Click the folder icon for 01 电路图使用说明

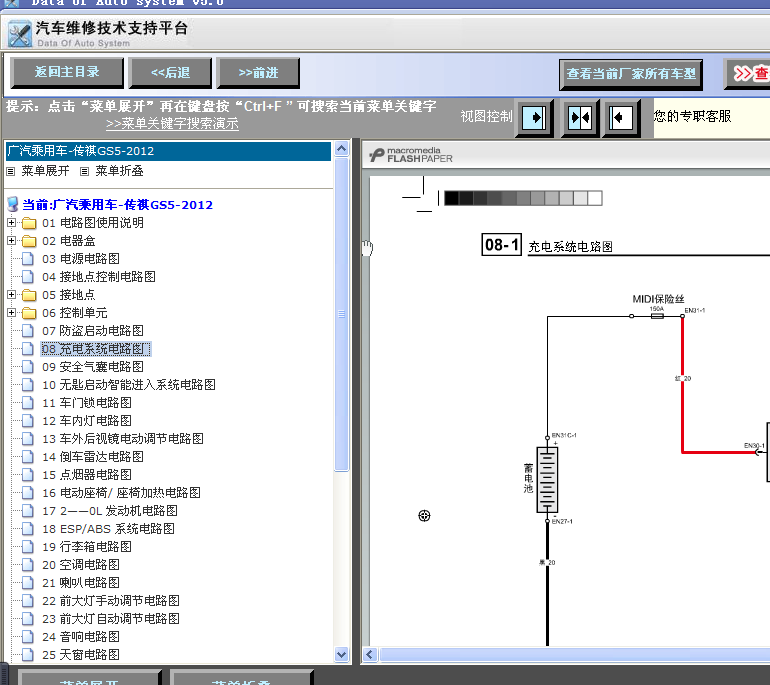click(x=29, y=223)
